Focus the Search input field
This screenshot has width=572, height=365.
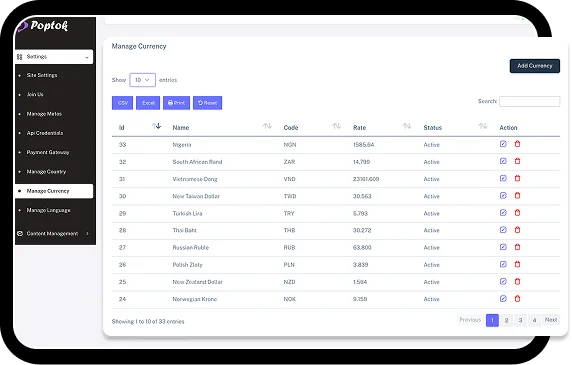click(x=530, y=101)
